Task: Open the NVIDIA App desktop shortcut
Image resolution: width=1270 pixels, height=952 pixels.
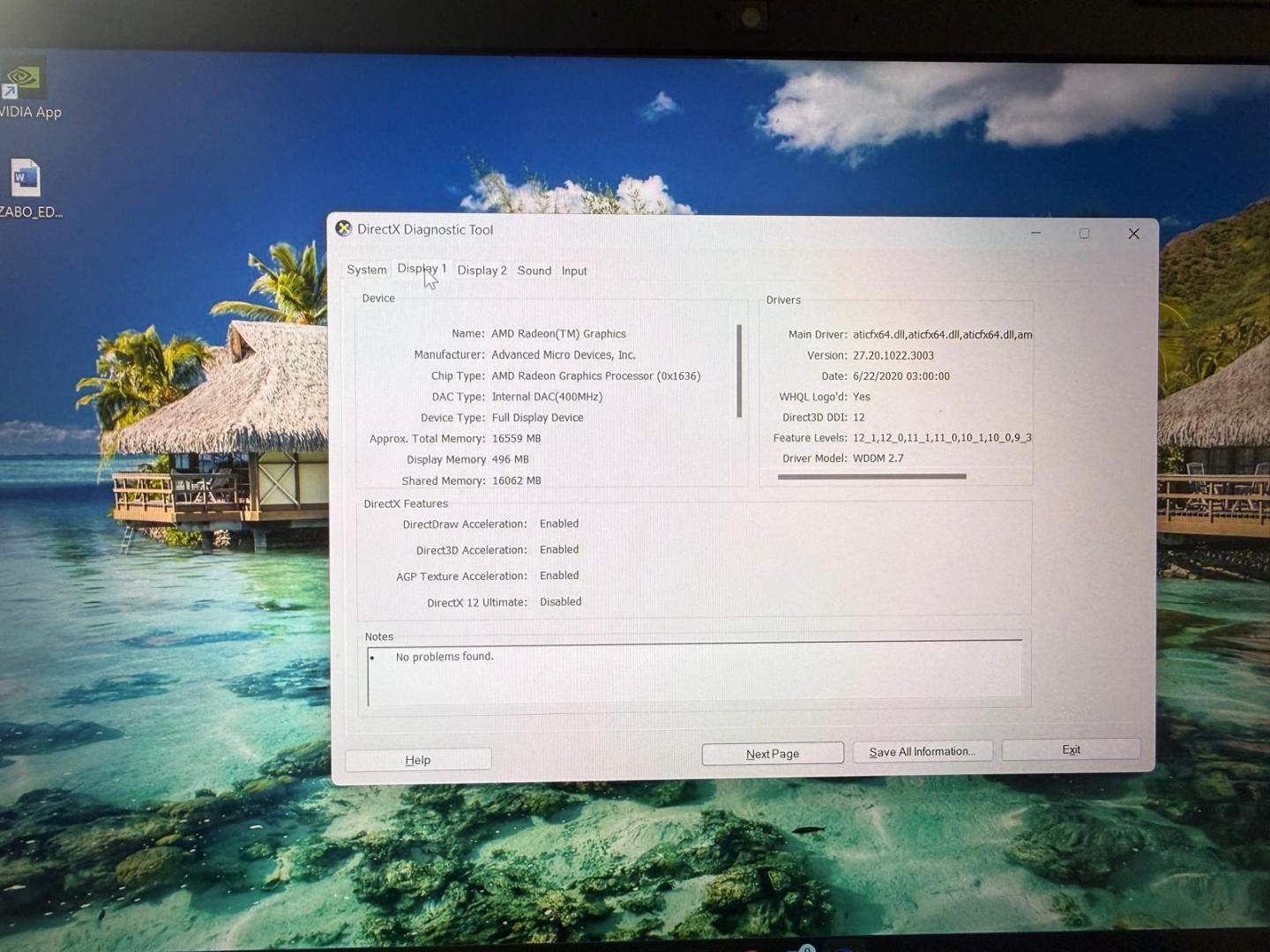Action: (26, 89)
